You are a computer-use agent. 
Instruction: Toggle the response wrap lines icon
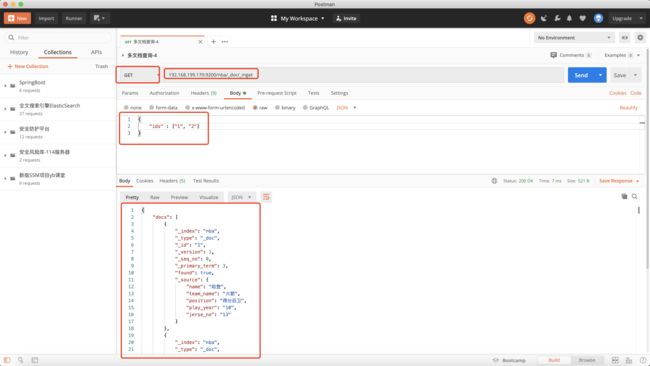click(266, 197)
